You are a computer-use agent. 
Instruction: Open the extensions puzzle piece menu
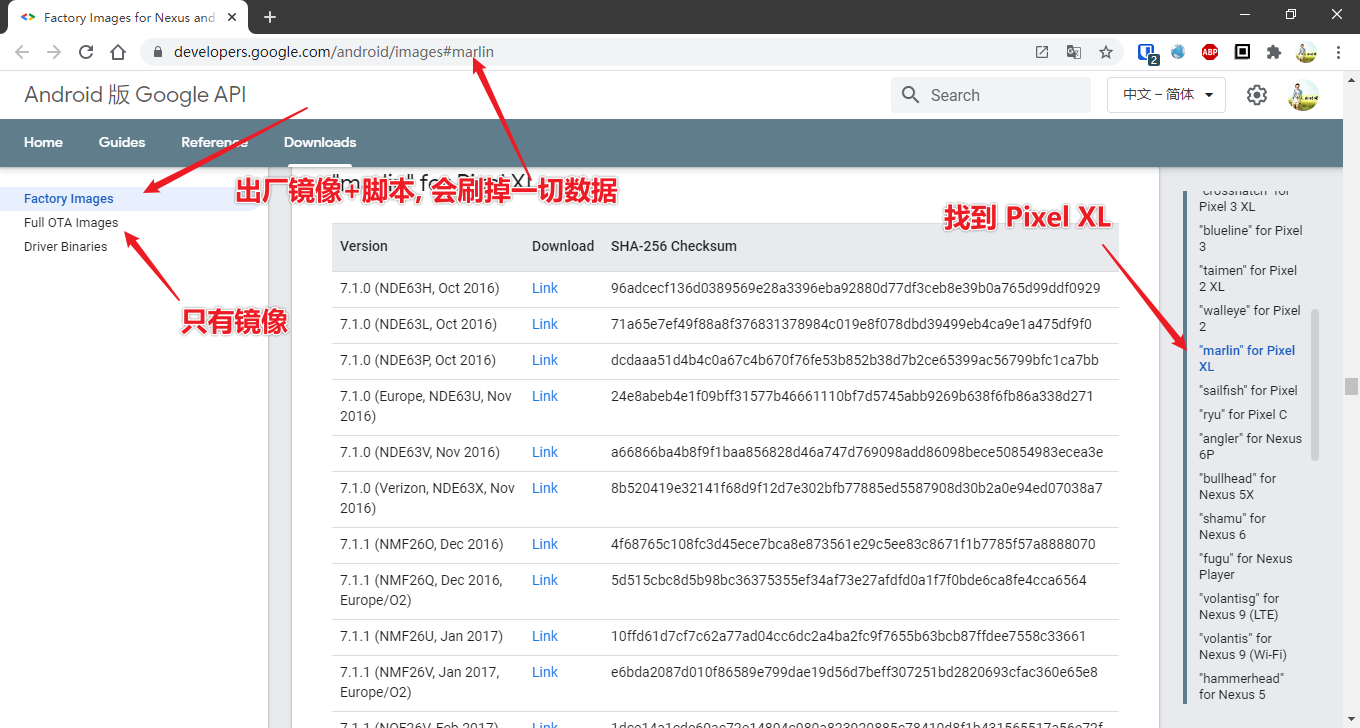point(1273,52)
